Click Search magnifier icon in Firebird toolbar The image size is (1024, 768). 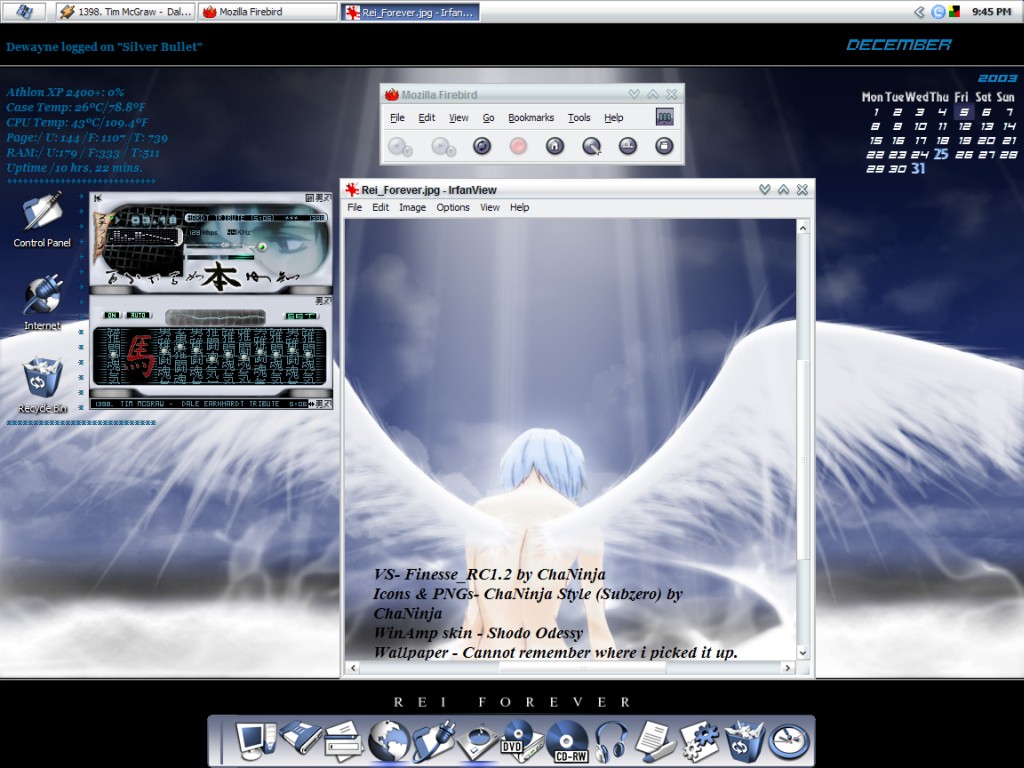[592, 146]
